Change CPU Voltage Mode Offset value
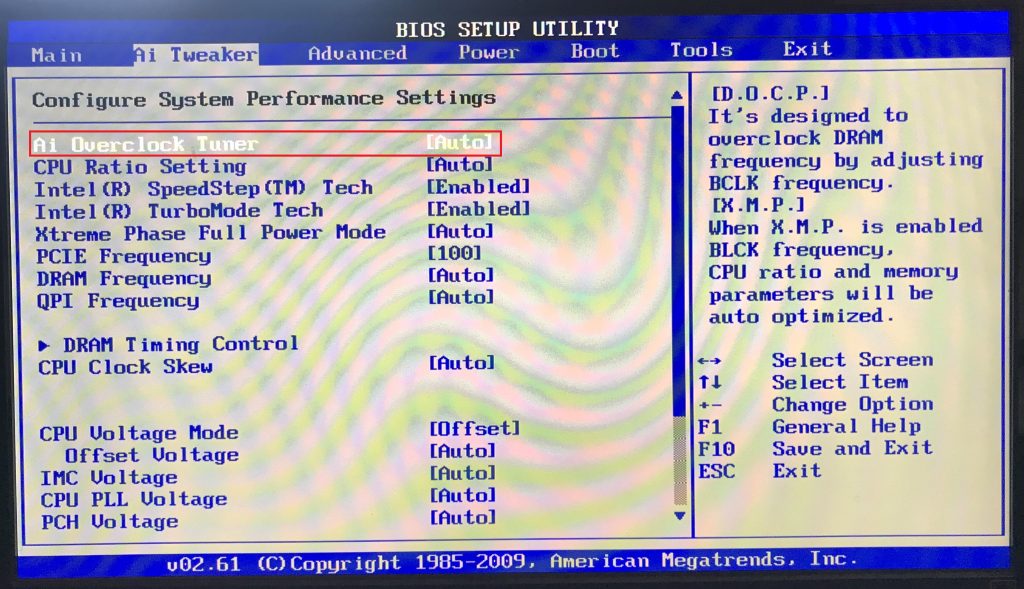This screenshot has width=1024, height=589. tap(475, 429)
